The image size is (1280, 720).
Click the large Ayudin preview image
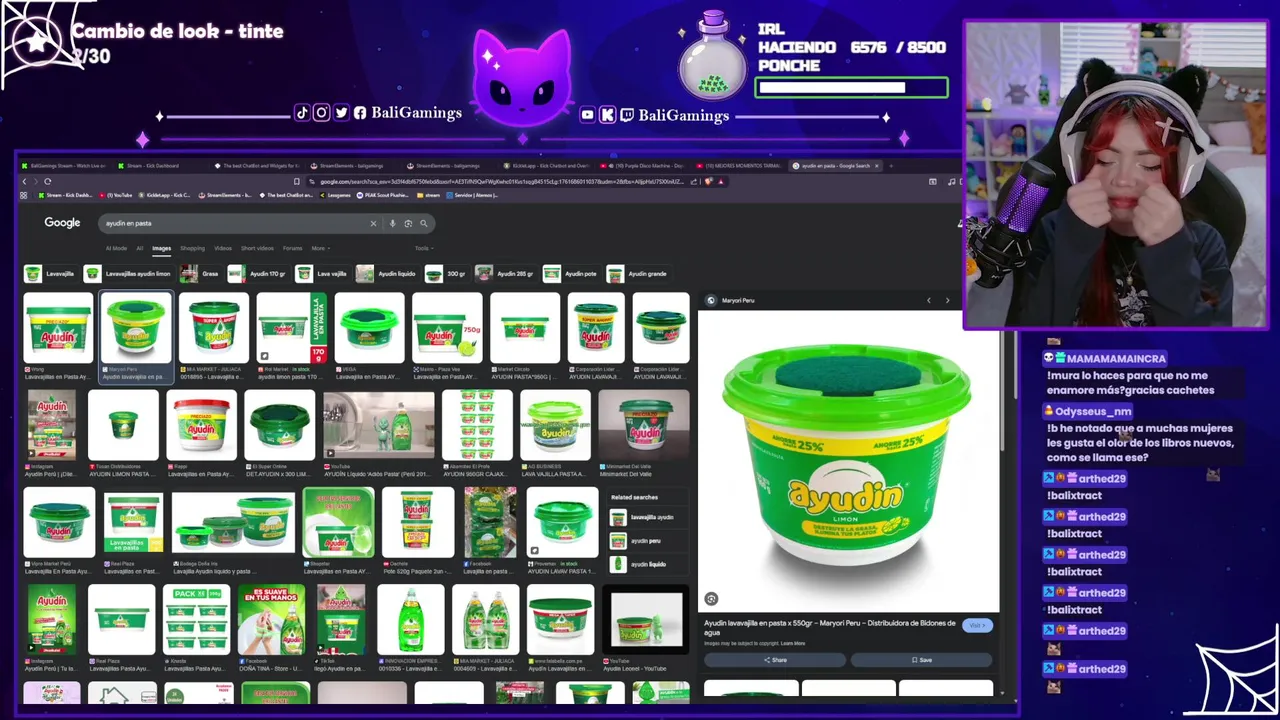(848, 461)
